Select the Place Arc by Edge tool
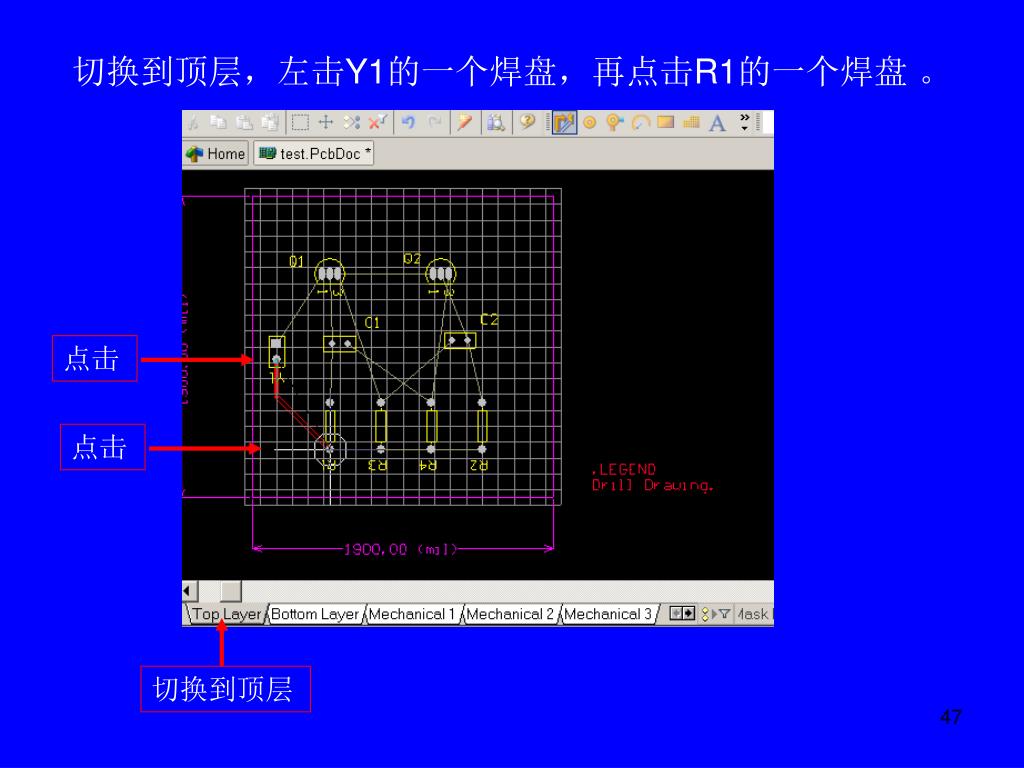The height and width of the screenshot is (768, 1024). click(641, 122)
